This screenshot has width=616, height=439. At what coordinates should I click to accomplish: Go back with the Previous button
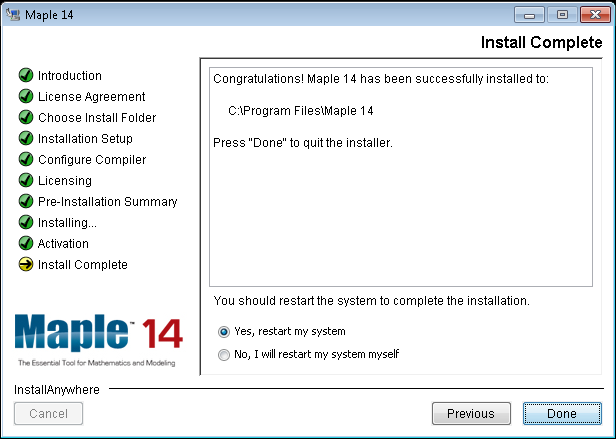click(x=471, y=413)
